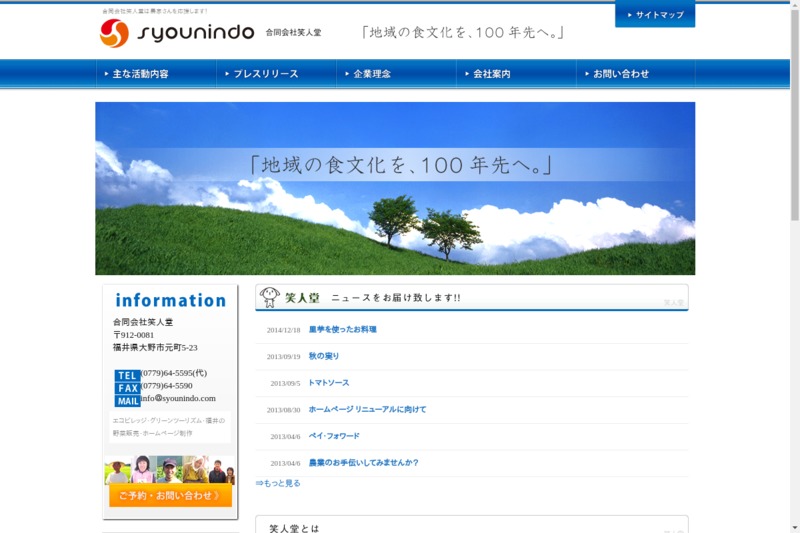Open the ペイ･フォワード news link

click(334, 436)
